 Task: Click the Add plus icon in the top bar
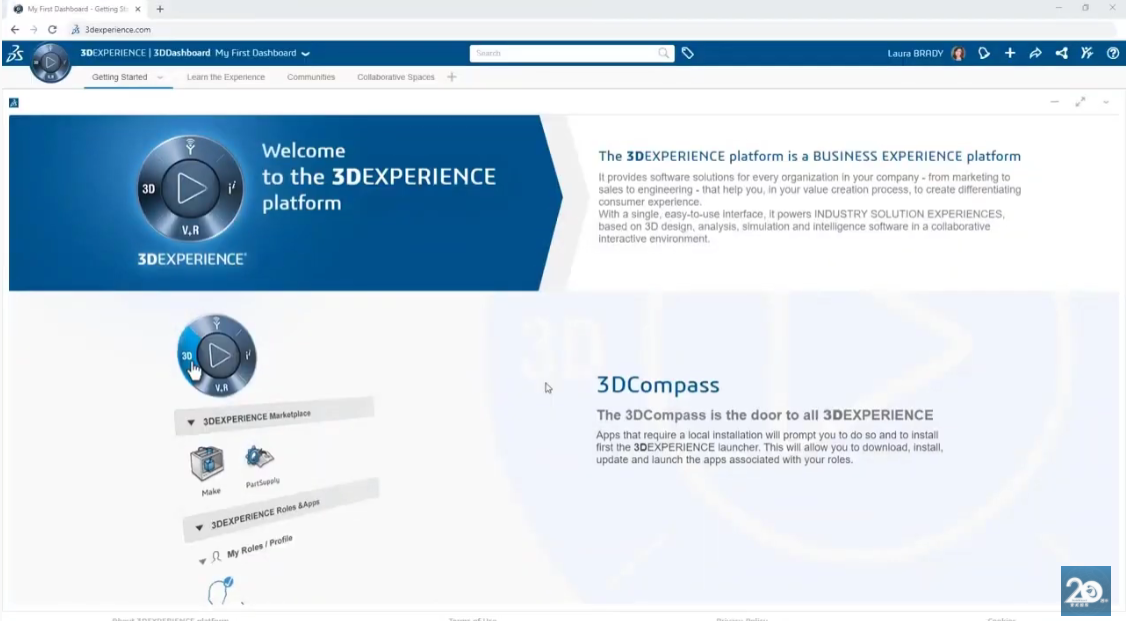1010,53
